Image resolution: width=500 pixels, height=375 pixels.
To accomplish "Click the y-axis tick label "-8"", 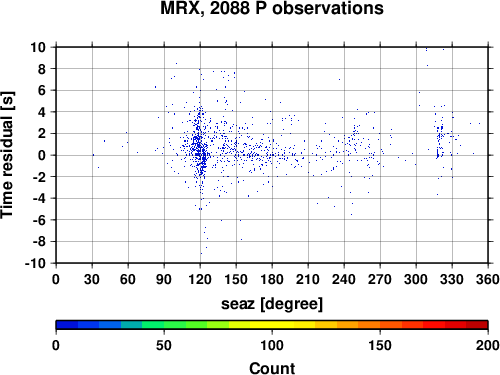I will (x=39, y=241).
